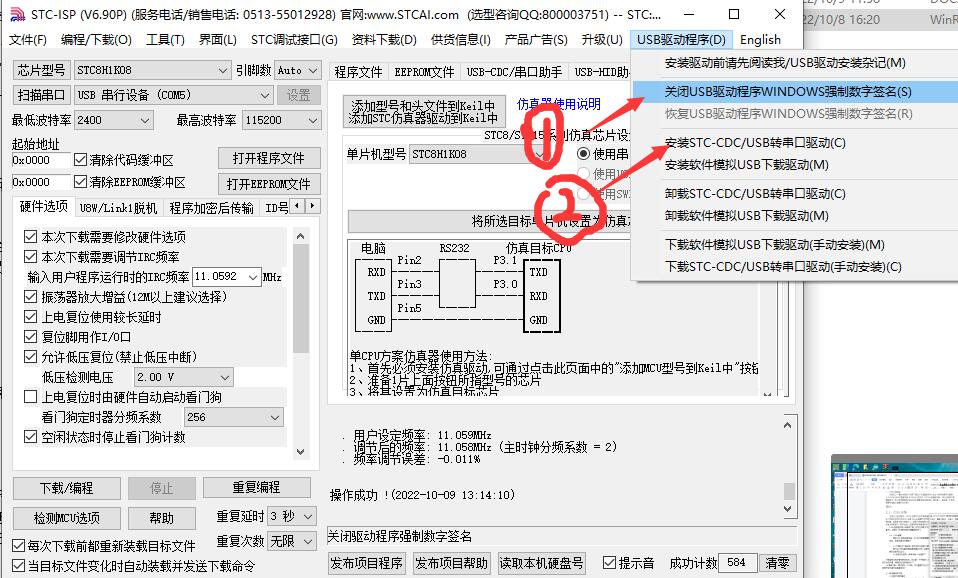Uncheck 本次下载需要调节IRC频率
The width and height of the screenshot is (958, 578).
[x=30, y=257]
